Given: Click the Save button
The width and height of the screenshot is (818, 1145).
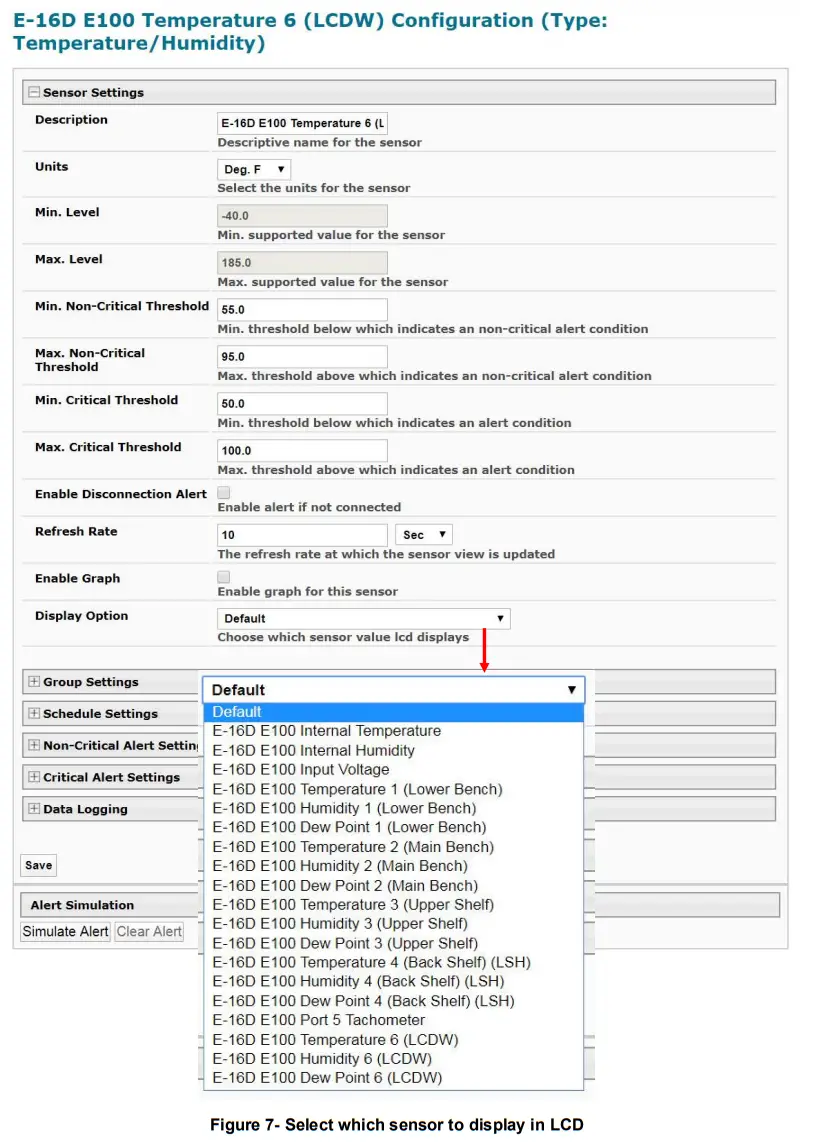Looking at the screenshot, I should [x=39, y=866].
